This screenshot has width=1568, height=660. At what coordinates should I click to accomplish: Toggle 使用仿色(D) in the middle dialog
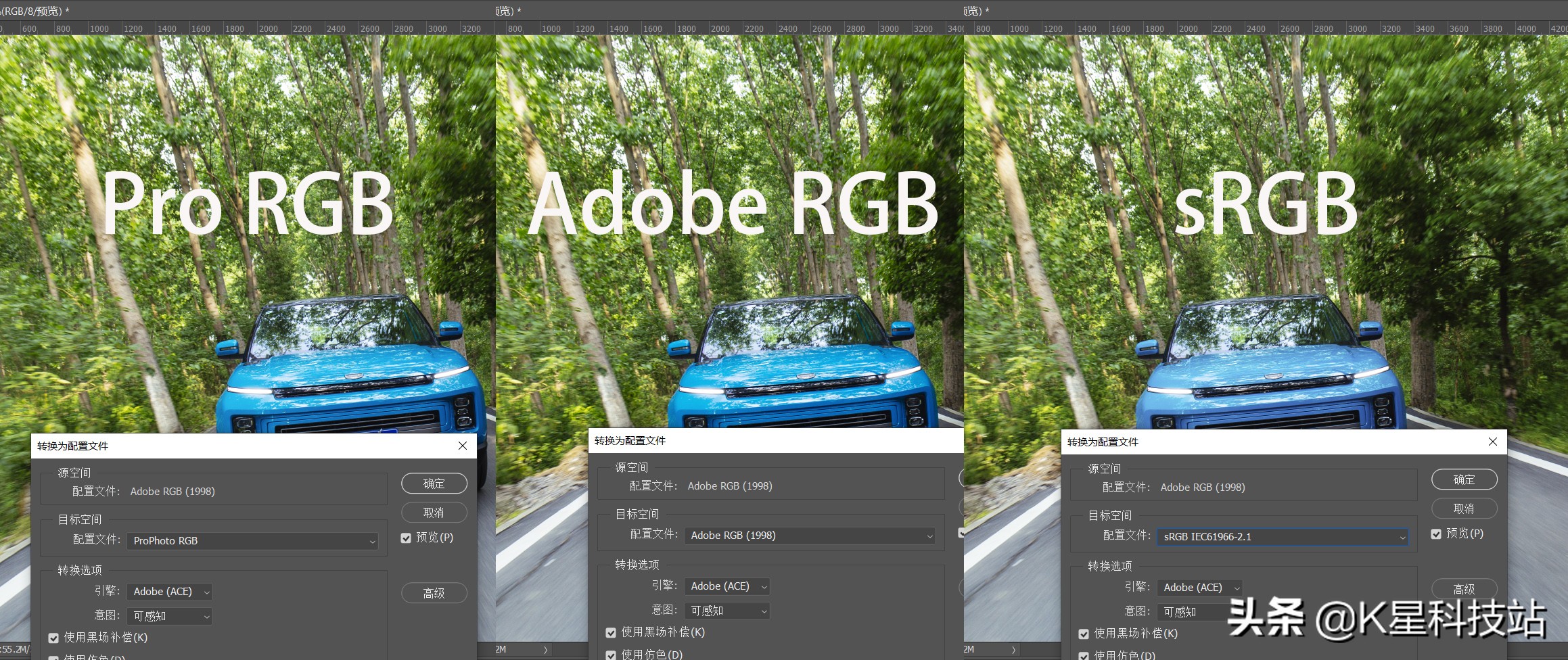click(611, 655)
